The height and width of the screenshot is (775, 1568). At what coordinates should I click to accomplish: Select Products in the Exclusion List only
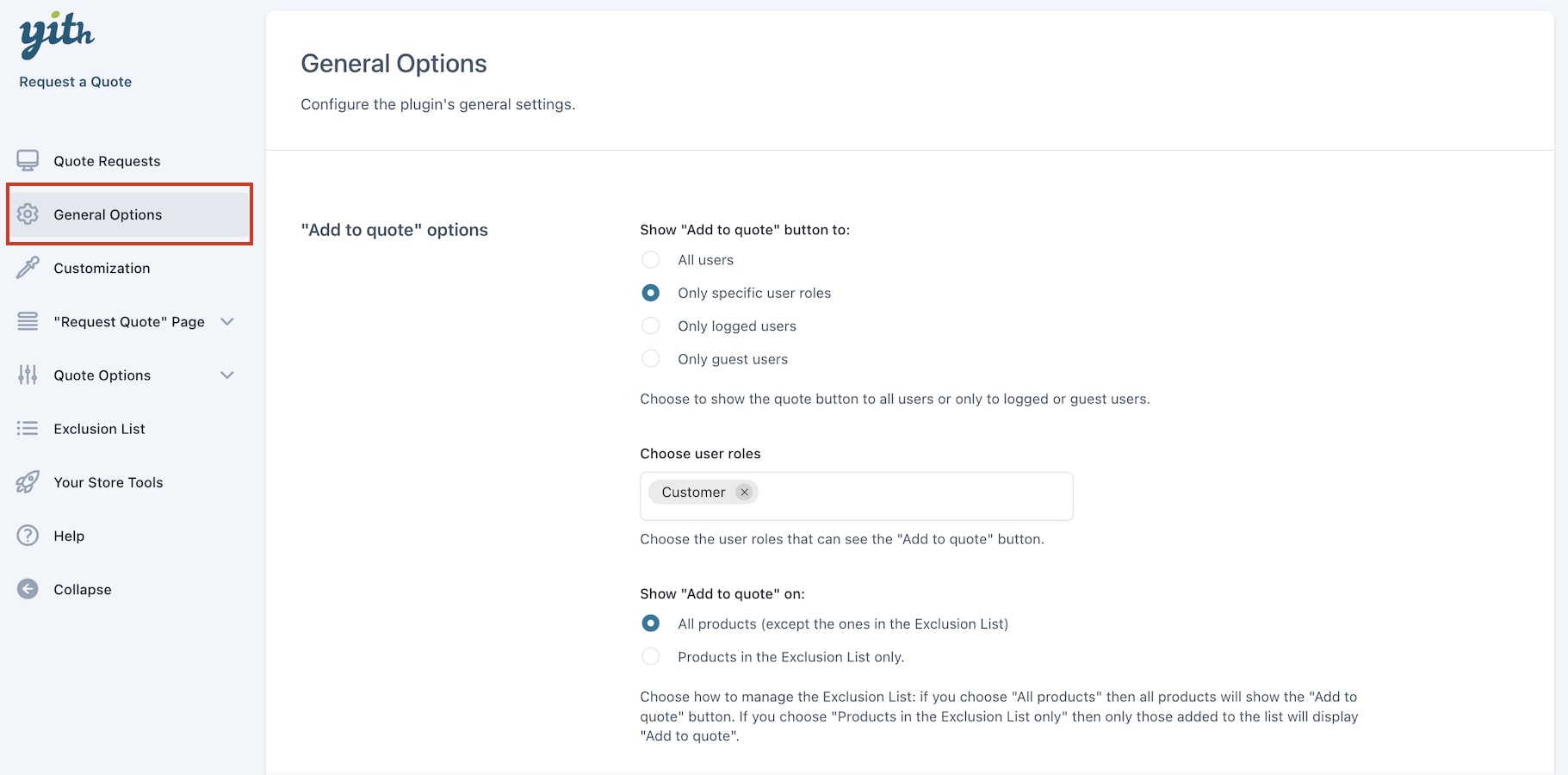point(651,656)
